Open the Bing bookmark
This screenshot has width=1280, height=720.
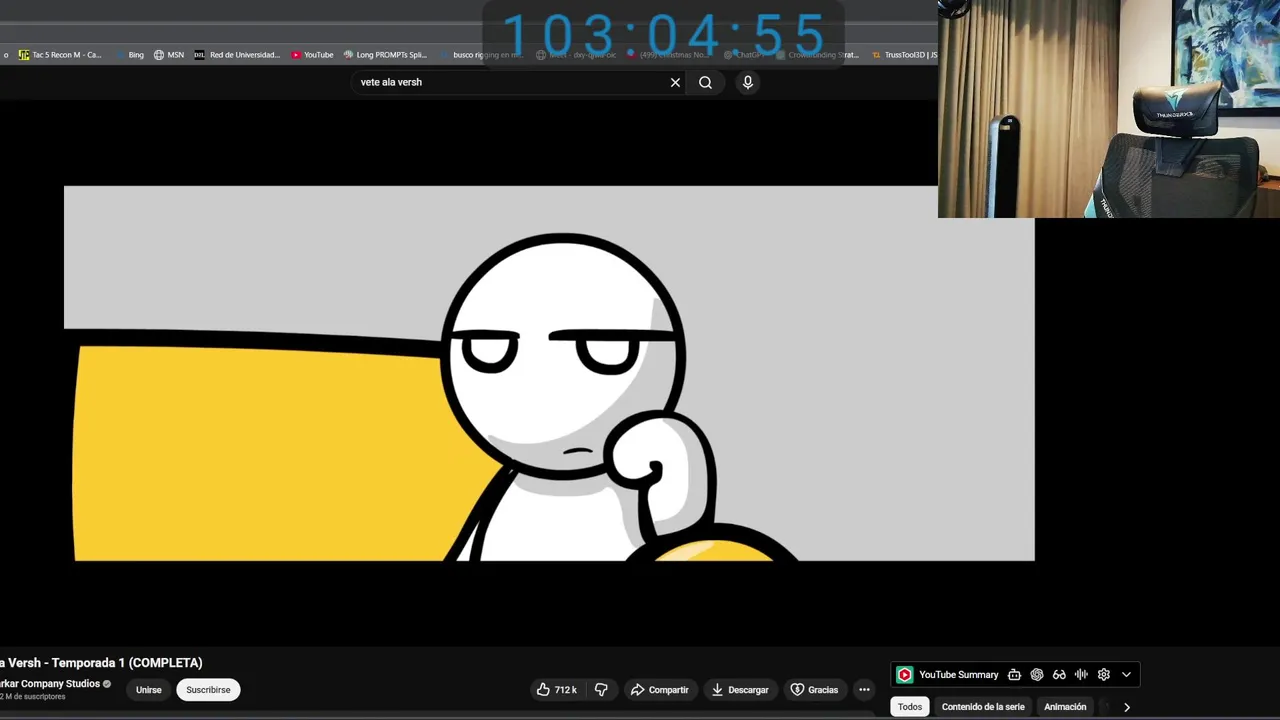pyautogui.click(x=128, y=55)
